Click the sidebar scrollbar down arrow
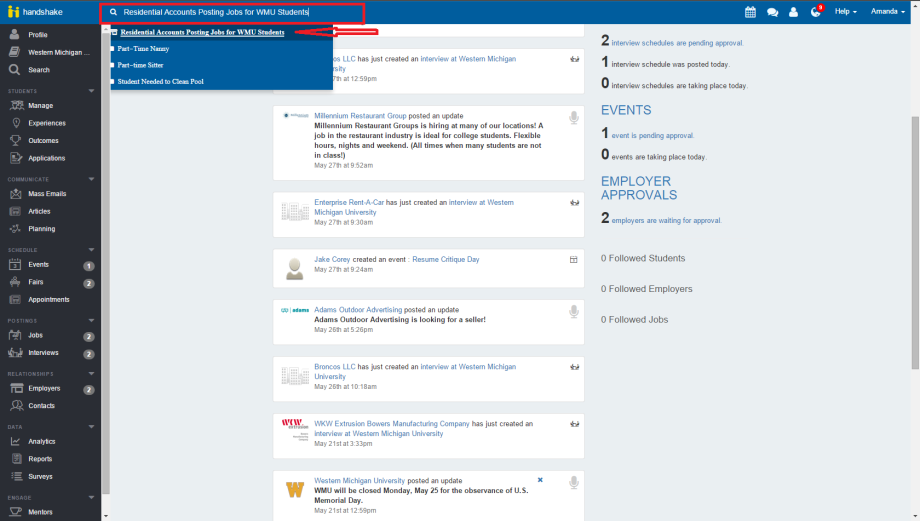The image size is (920, 521). point(106,516)
